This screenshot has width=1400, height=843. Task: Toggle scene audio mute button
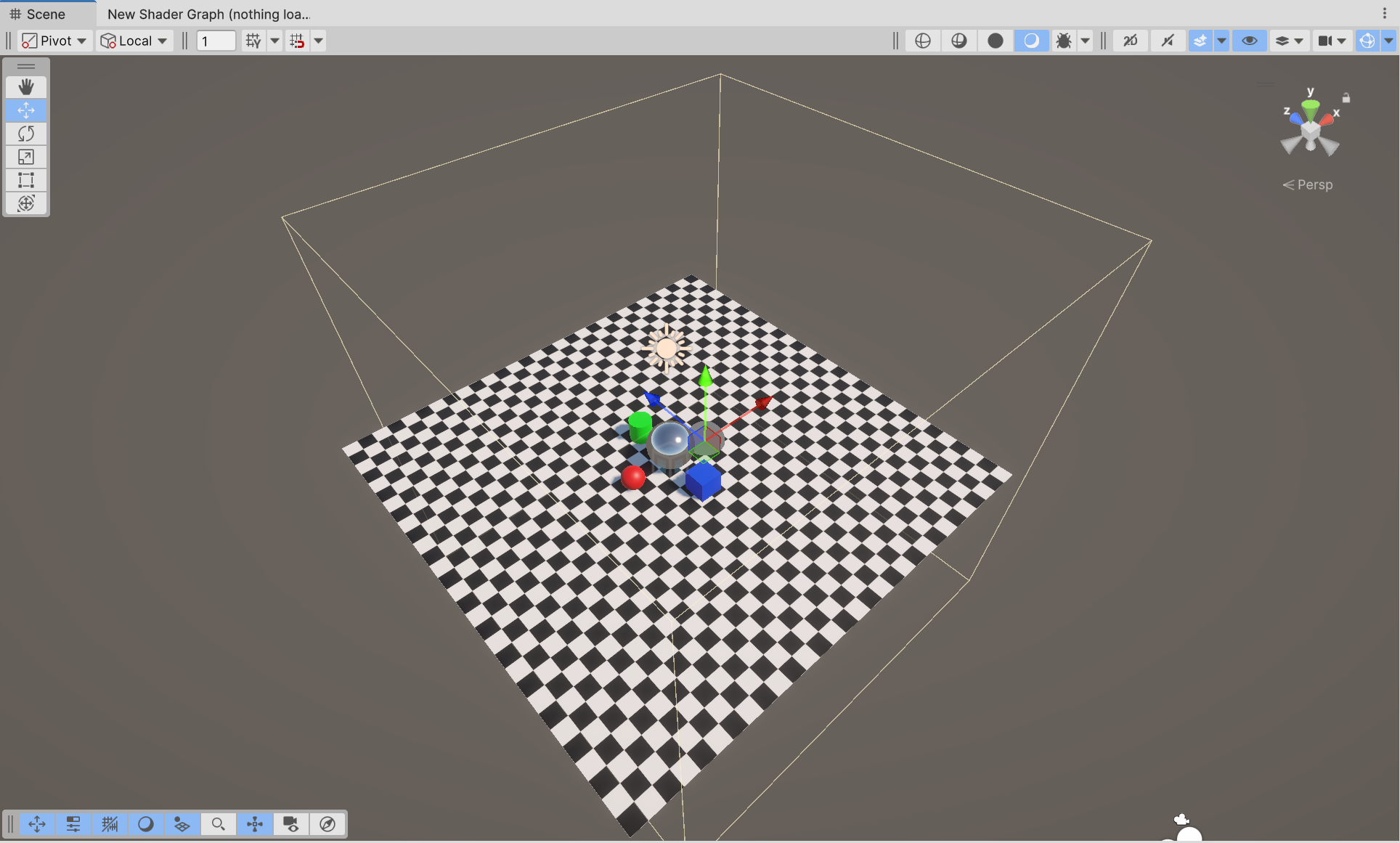click(1167, 41)
